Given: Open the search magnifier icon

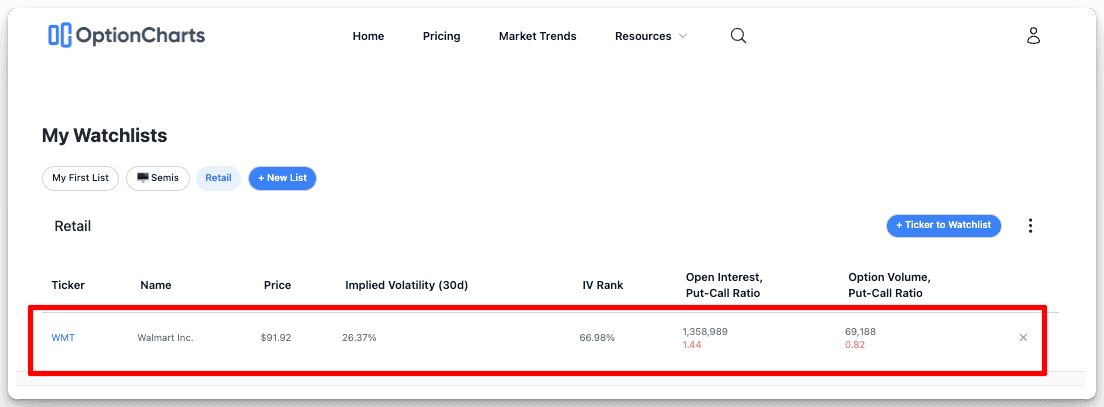Looking at the screenshot, I should [x=739, y=36].
